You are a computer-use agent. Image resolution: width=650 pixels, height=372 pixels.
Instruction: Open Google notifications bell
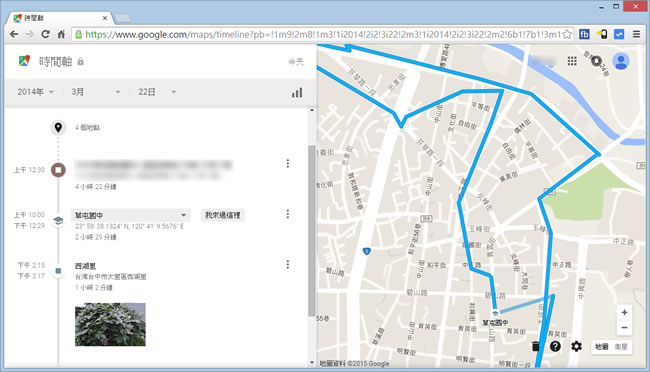tap(597, 61)
